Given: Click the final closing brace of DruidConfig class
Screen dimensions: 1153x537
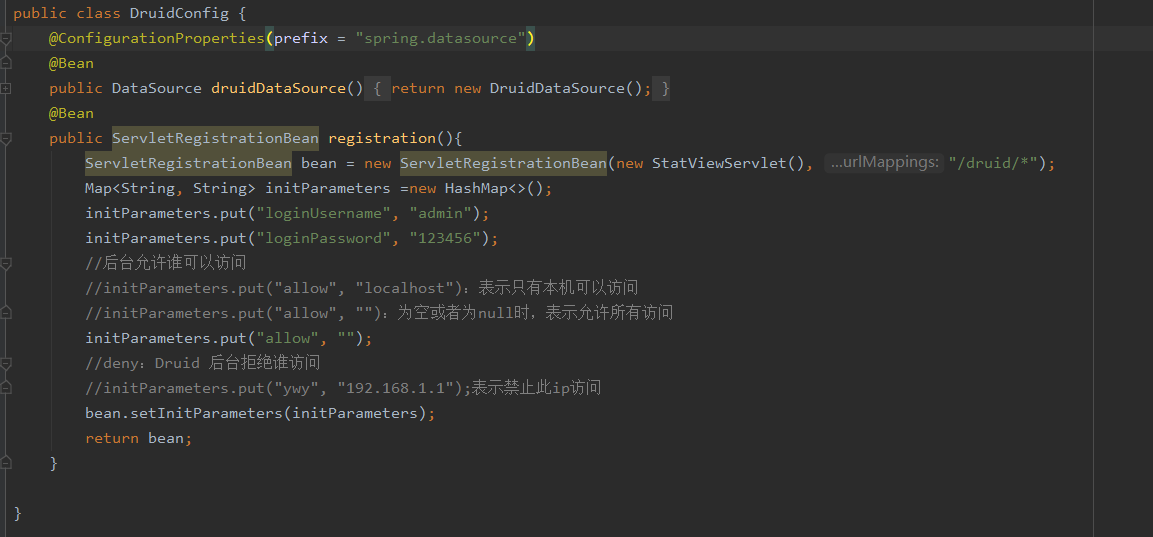Looking at the screenshot, I should click(18, 513).
